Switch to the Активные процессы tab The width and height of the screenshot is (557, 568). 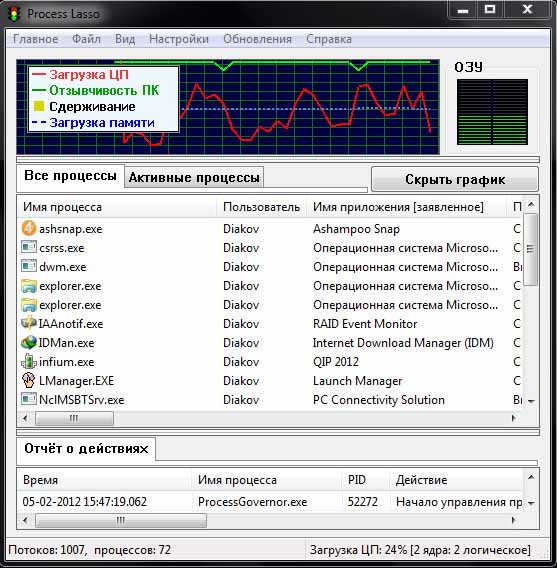tap(194, 178)
